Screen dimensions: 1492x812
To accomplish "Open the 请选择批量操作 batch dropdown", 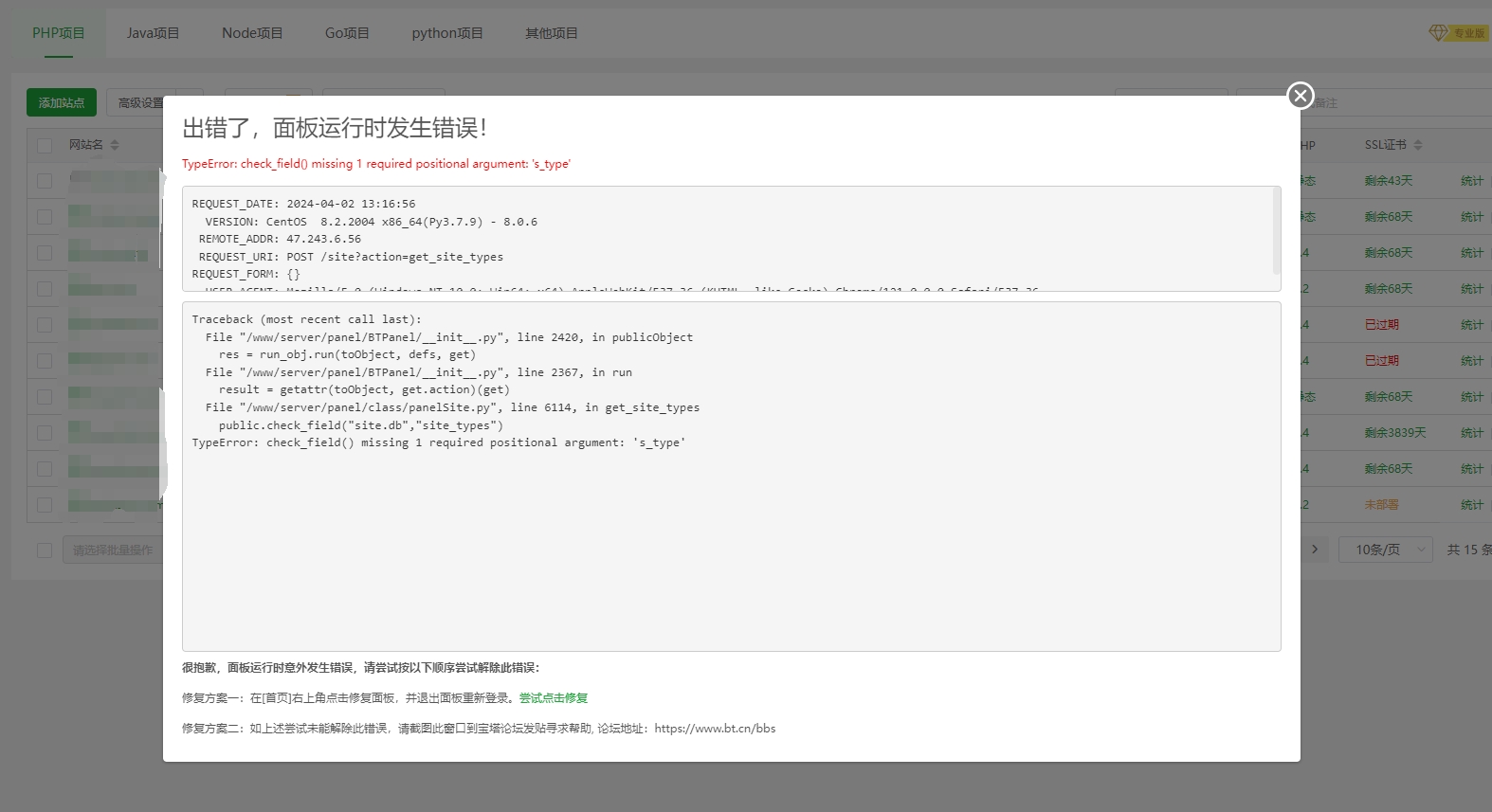I will (113, 550).
